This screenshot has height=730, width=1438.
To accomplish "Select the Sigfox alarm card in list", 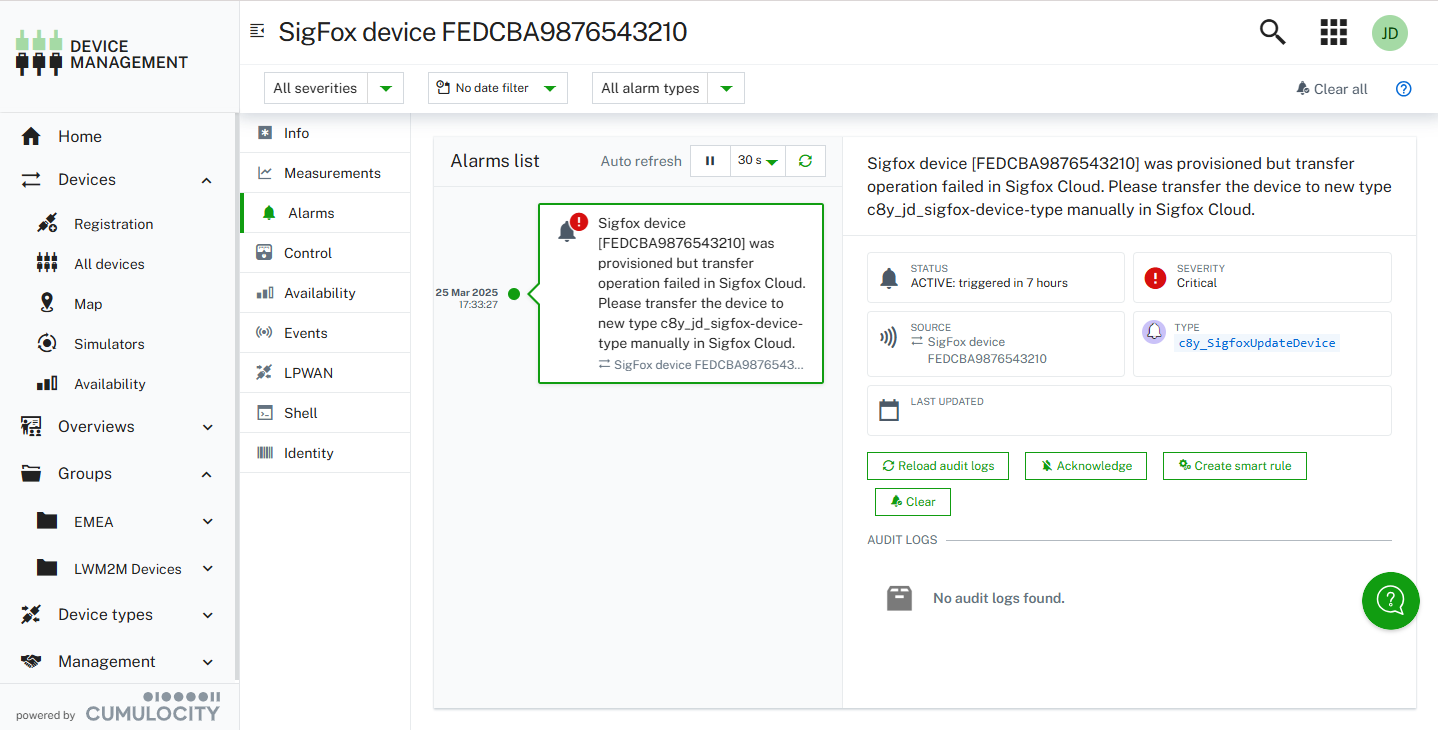I will (690, 293).
